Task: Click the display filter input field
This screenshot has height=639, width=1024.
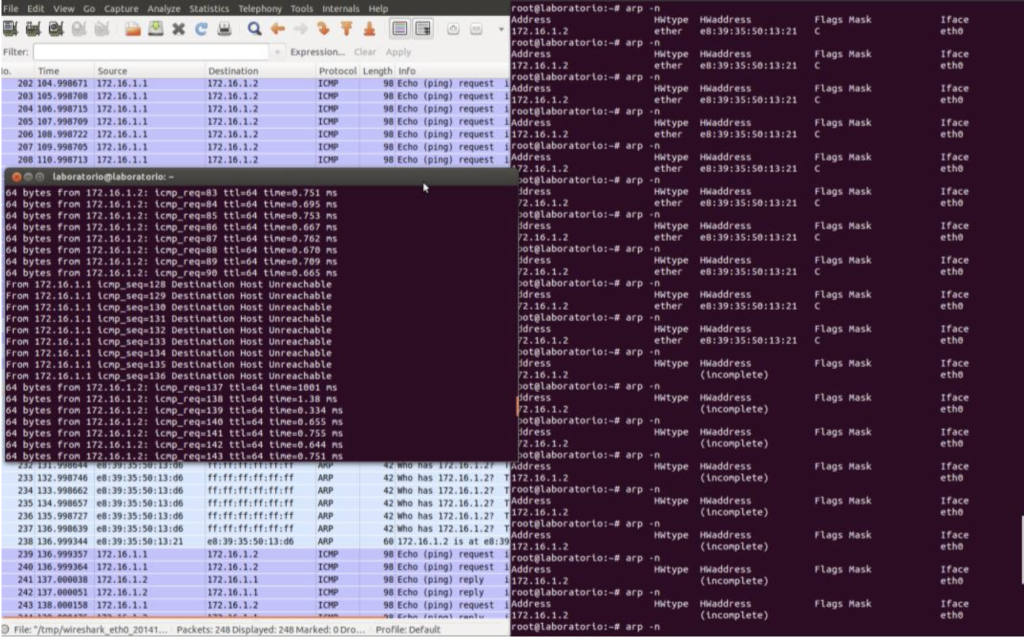Action: (151, 52)
